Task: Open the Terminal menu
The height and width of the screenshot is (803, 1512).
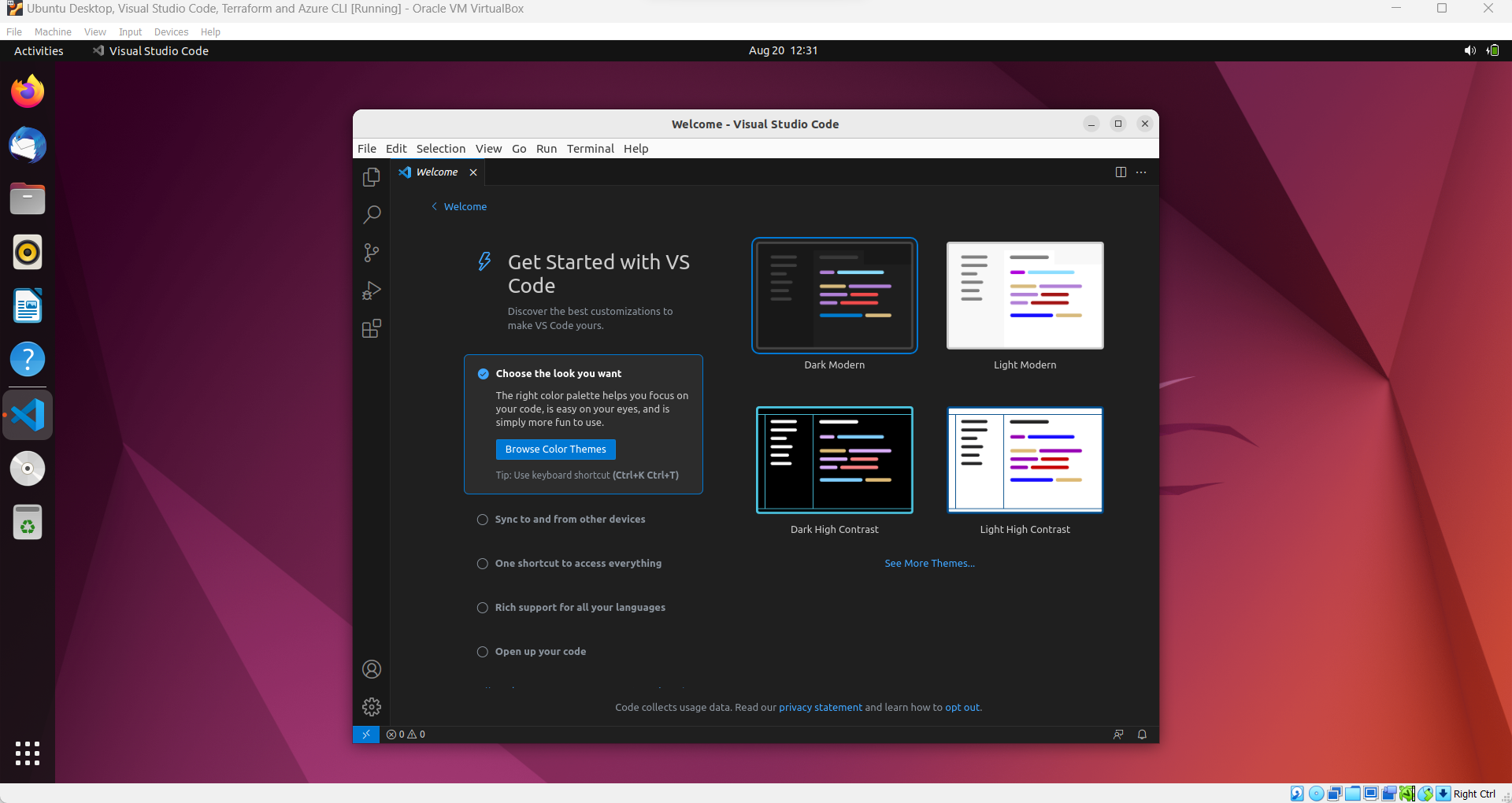Action: click(590, 149)
